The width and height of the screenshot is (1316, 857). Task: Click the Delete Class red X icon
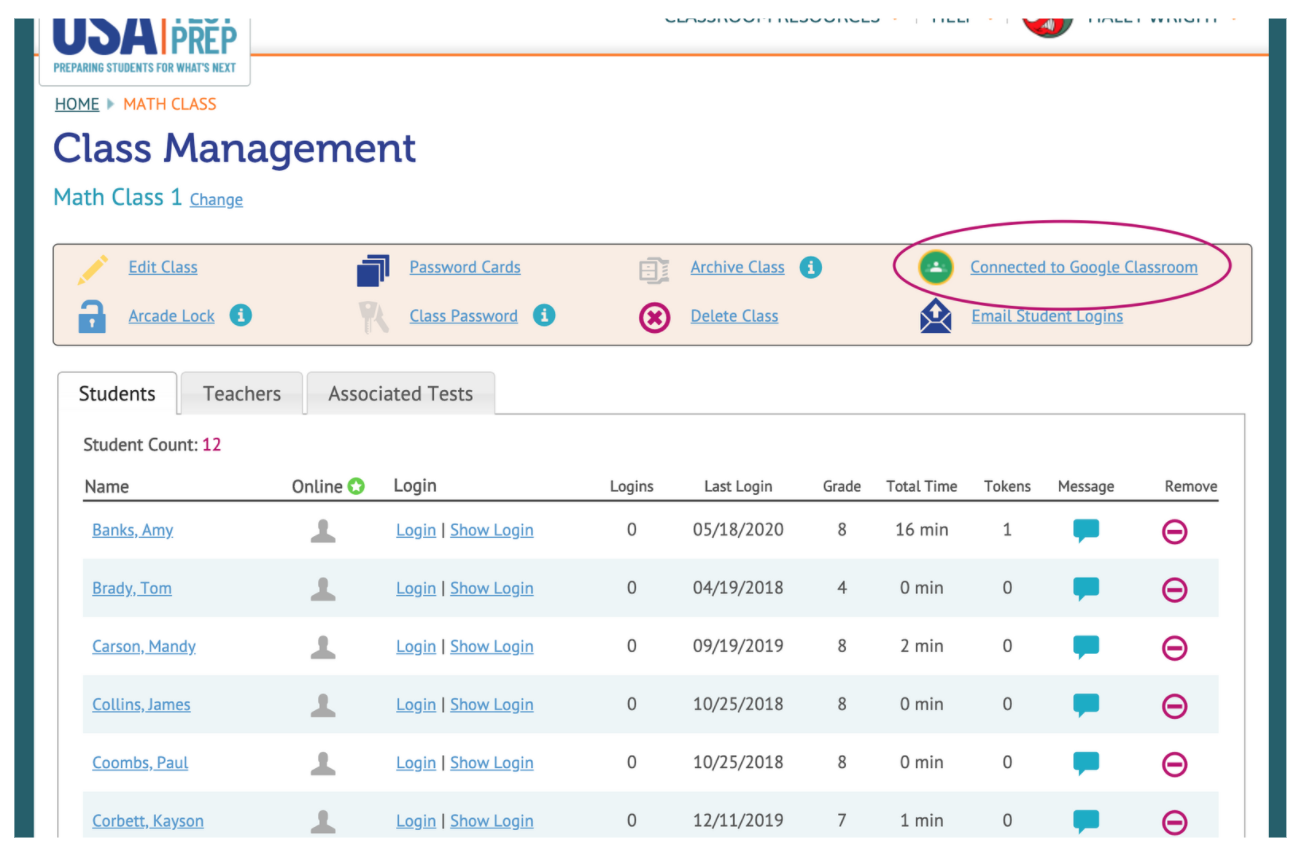[654, 317]
